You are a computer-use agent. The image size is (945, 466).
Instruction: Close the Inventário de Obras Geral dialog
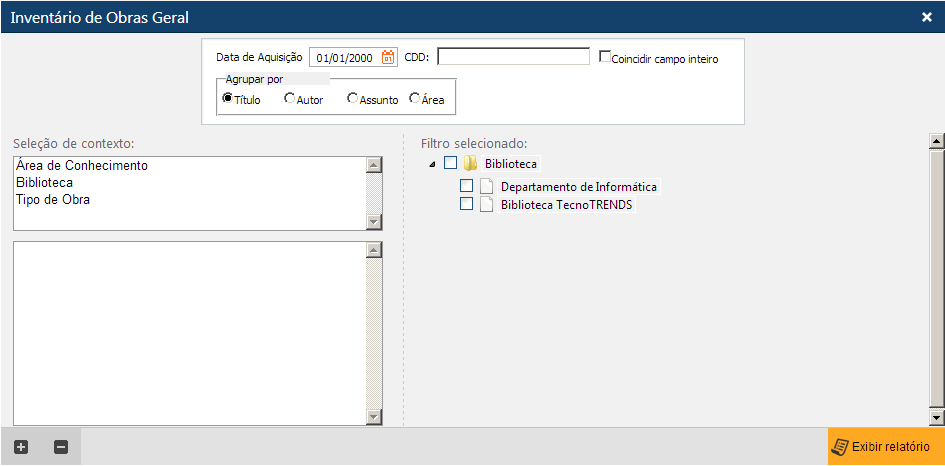point(926,17)
